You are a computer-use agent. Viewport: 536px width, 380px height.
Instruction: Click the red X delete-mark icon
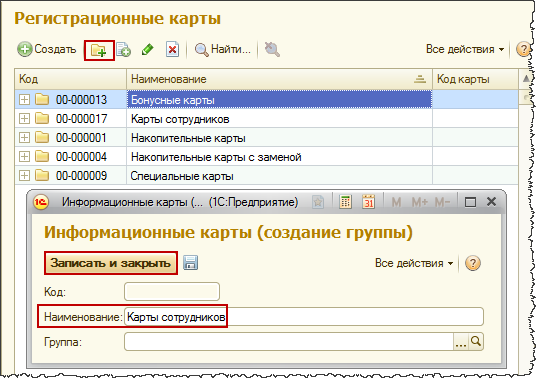tap(172, 50)
